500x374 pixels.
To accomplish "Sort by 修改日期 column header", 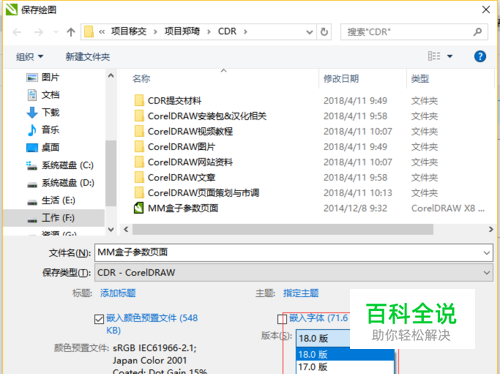I will tap(341, 79).
